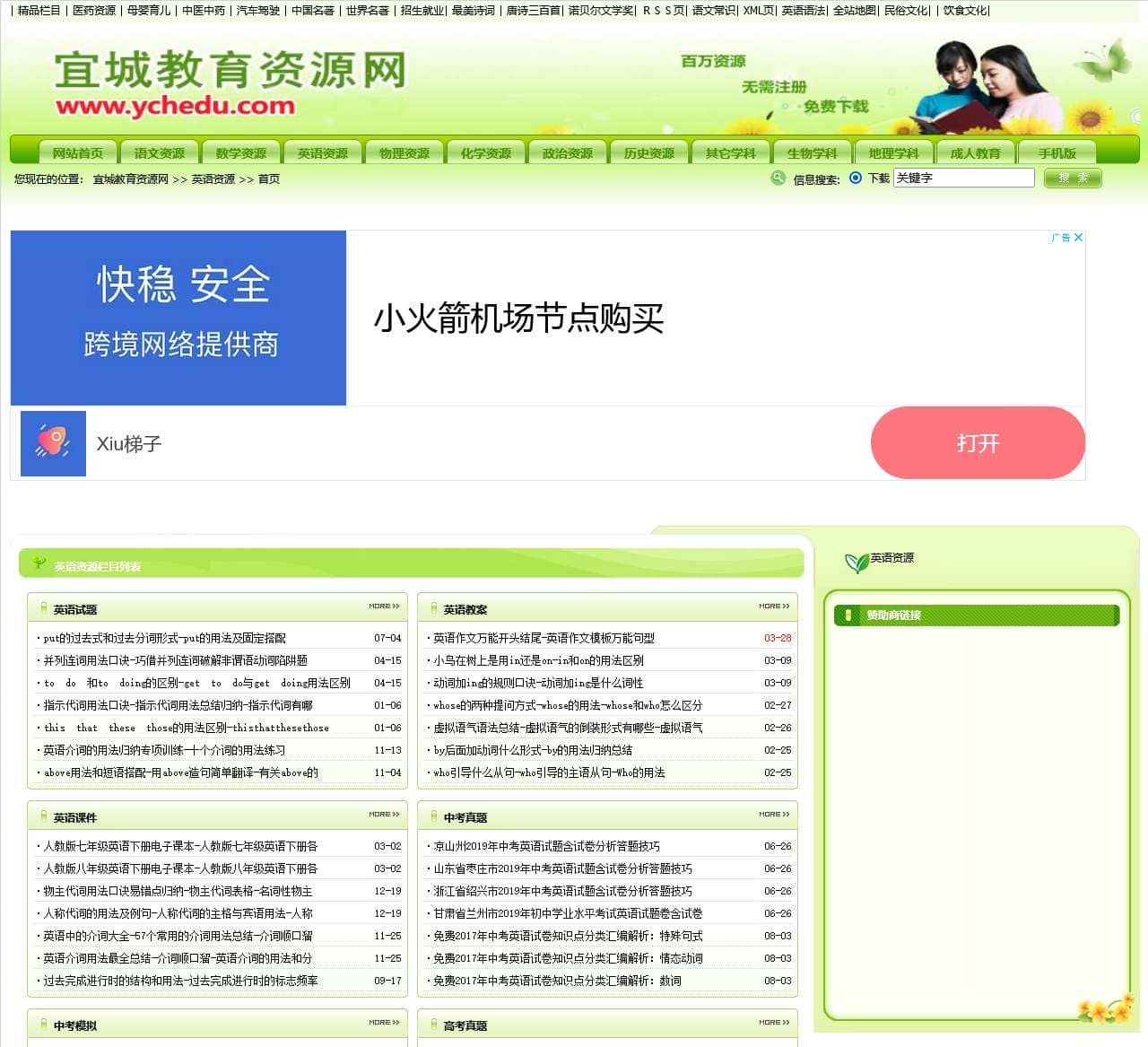Click the pencil icon beside 英语试题
The height and width of the screenshot is (1047, 1148).
[43, 606]
